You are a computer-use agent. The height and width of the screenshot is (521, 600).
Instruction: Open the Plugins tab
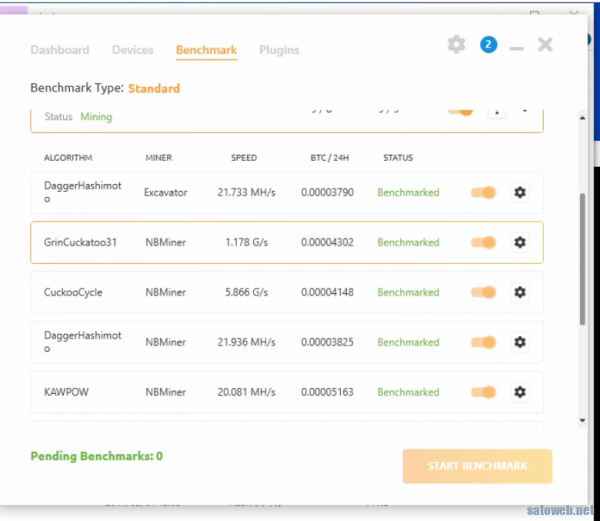(279, 50)
